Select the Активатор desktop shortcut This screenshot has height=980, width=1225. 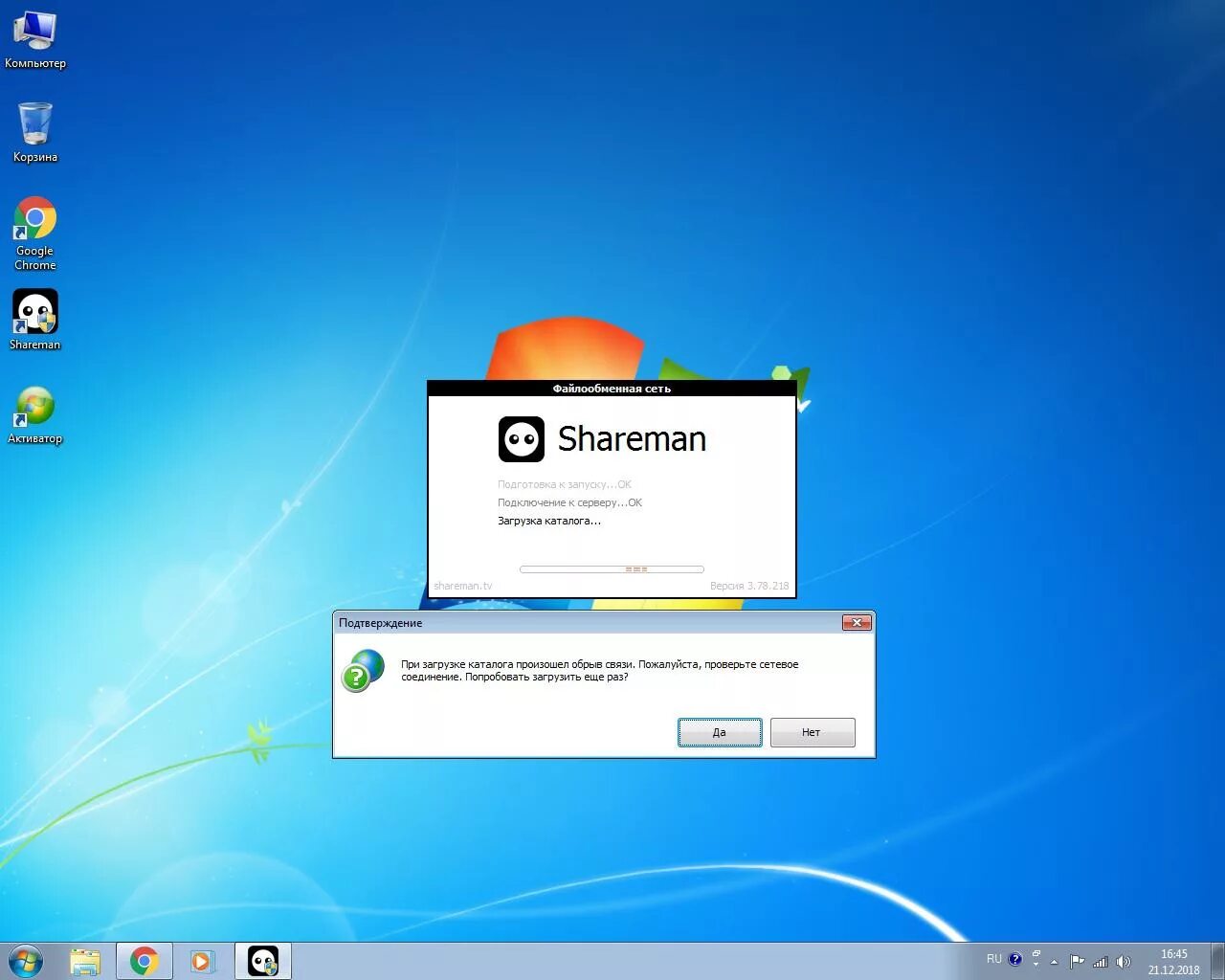point(35,414)
